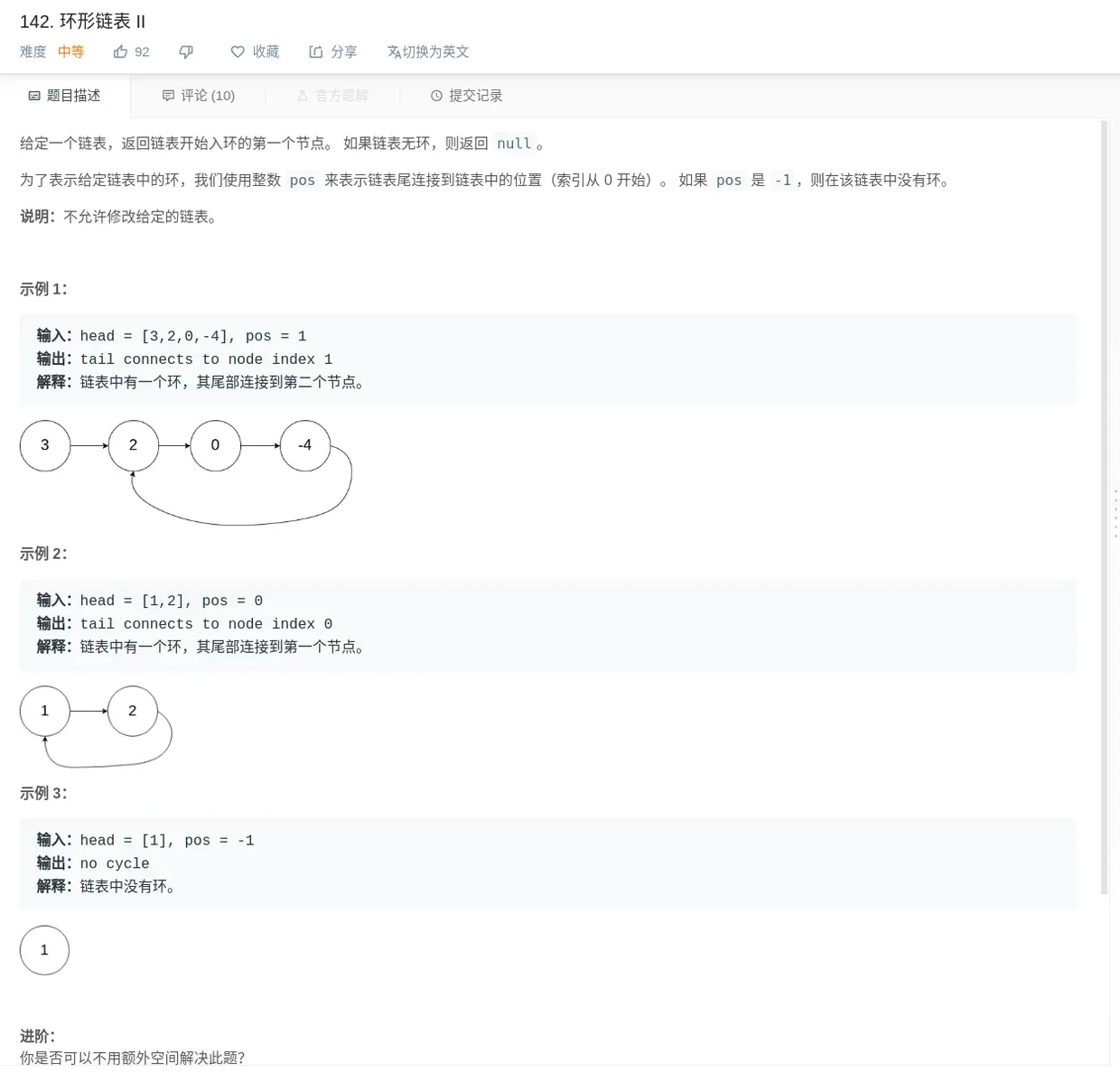Open the 官方题解 tab
Image resolution: width=1120 pixels, height=1072 pixels.
332,96
